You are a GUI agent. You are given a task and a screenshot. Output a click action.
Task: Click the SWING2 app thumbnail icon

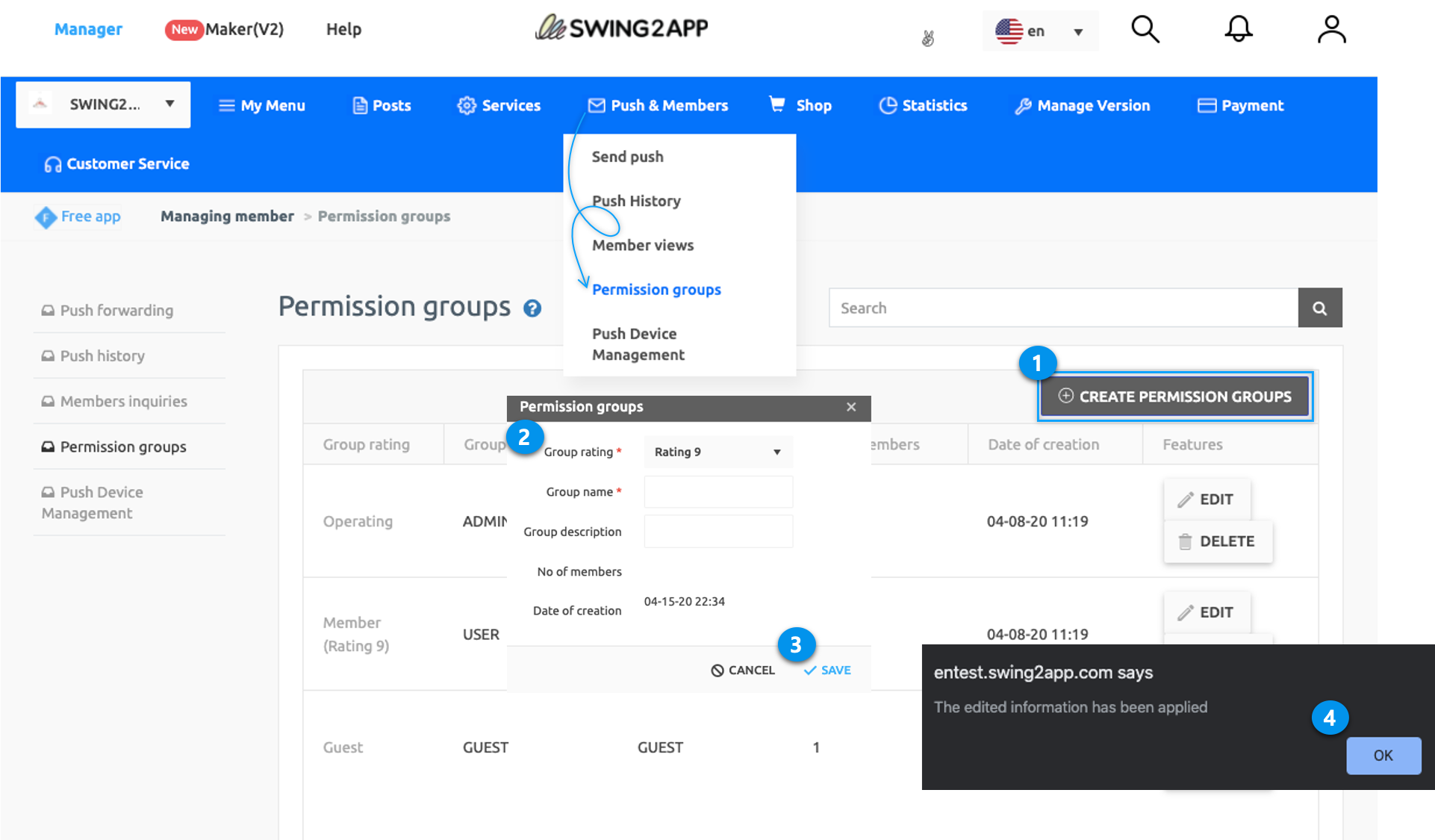click(x=40, y=104)
